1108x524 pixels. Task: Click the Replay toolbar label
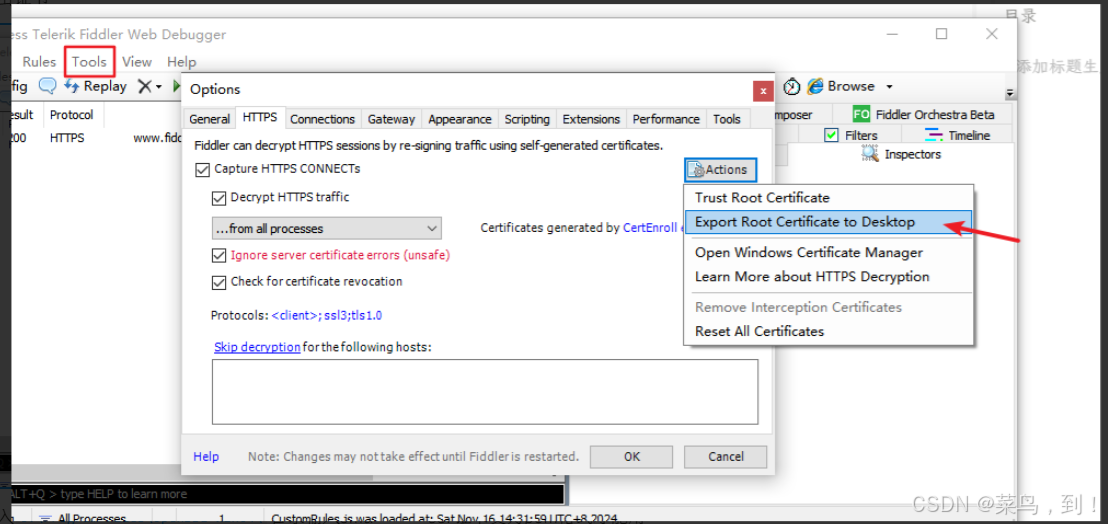click(x=105, y=86)
